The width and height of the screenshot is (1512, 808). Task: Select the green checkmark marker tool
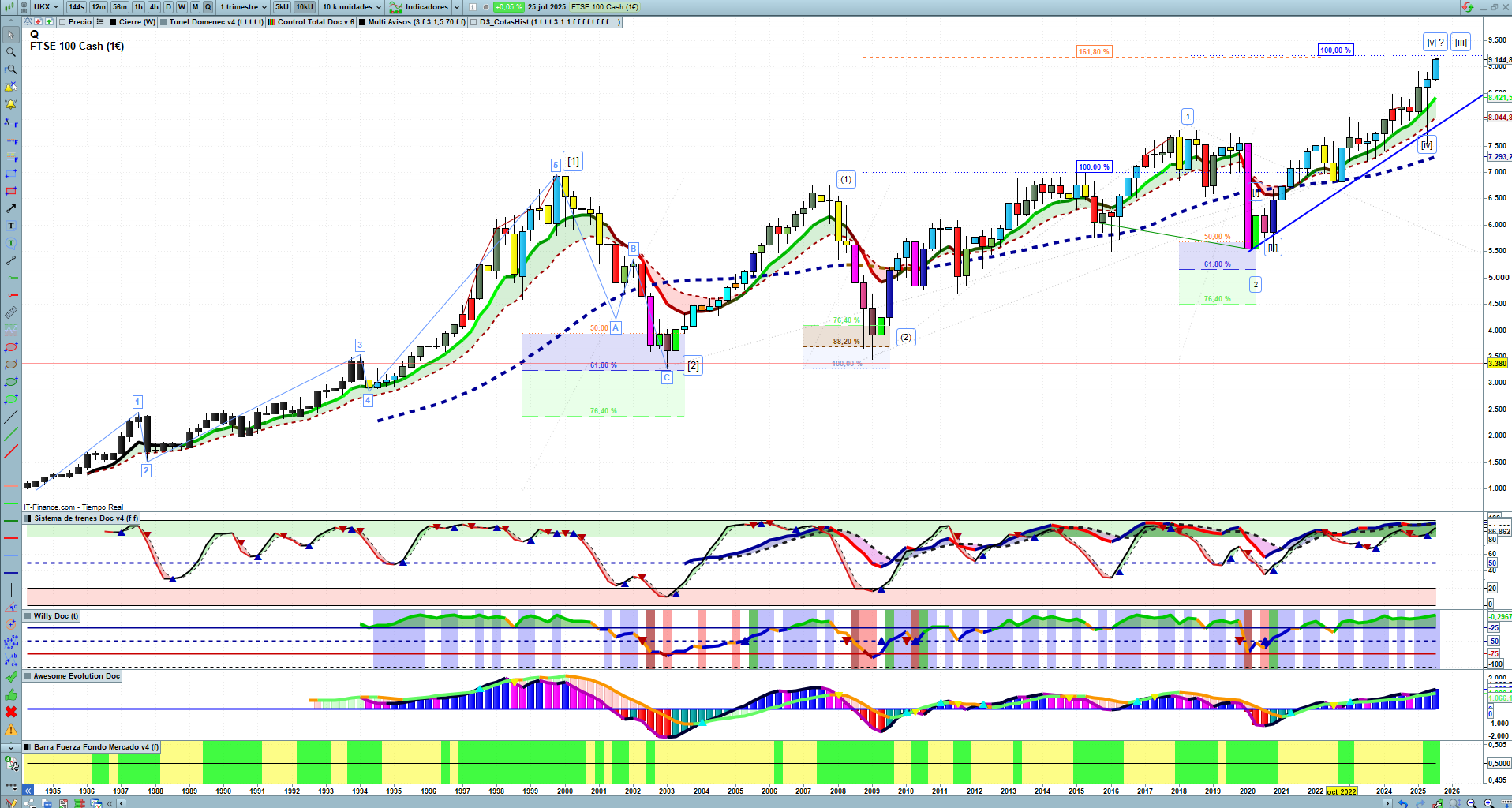11,677
